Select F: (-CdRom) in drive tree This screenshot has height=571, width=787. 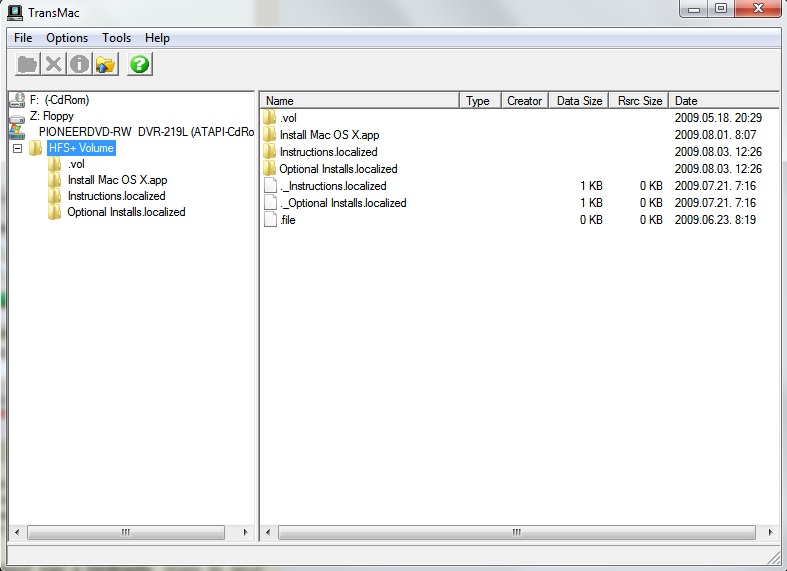(59, 100)
